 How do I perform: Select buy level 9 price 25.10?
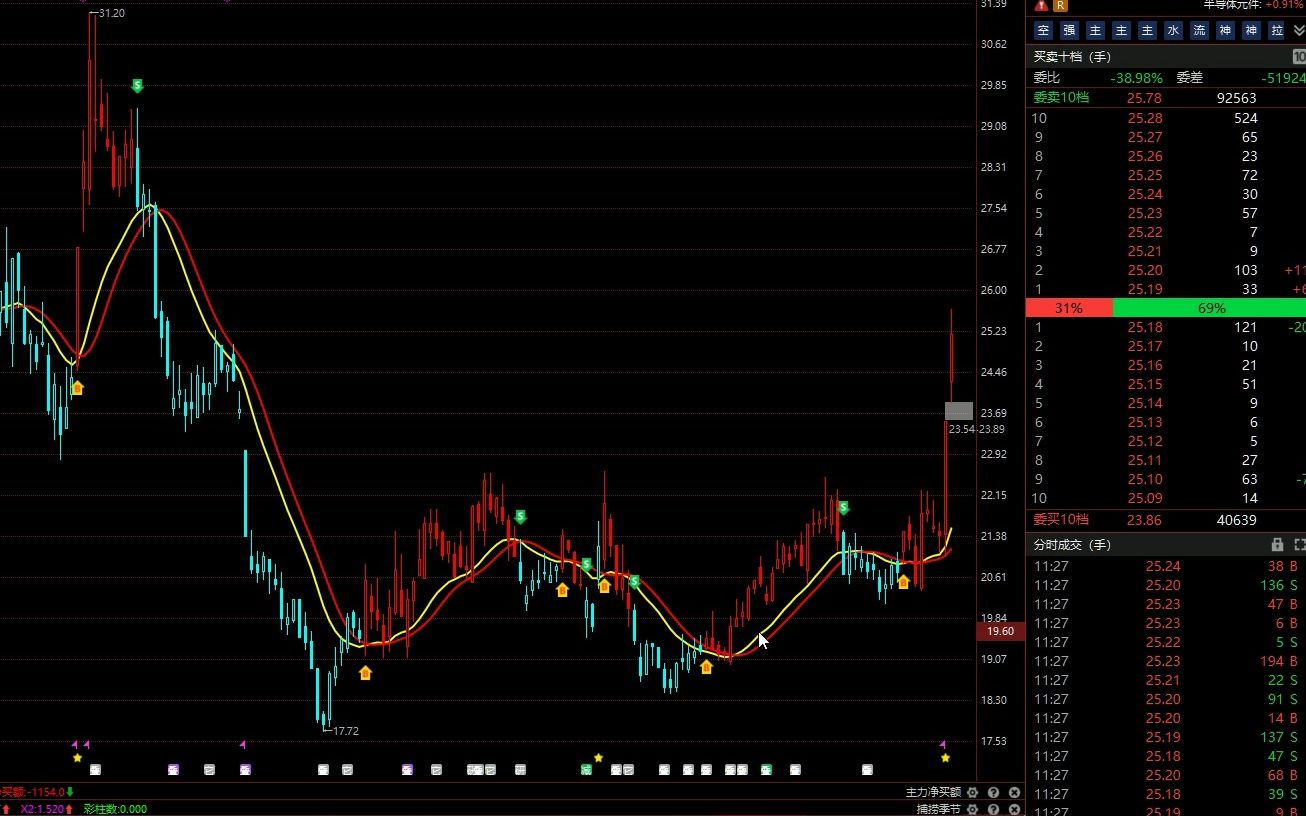click(1145, 479)
